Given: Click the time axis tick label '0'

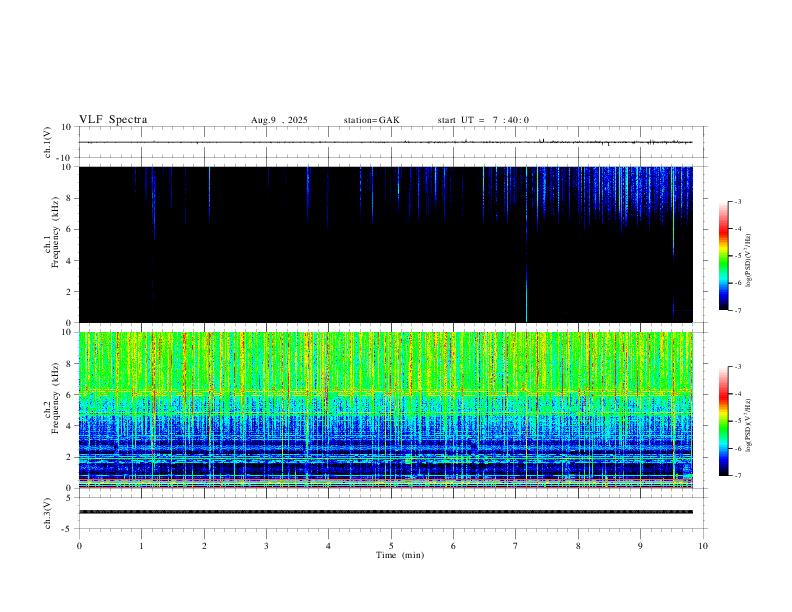Looking at the screenshot, I should coord(79,546).
